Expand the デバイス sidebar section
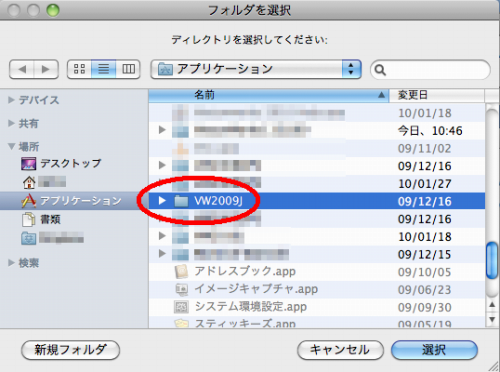Screen dimensions: 500x372 11,100
